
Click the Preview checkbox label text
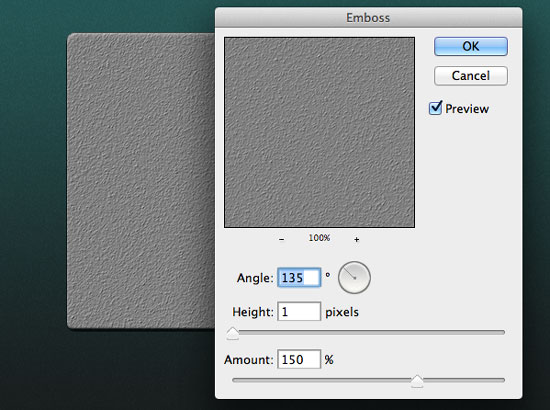point(467,109)
